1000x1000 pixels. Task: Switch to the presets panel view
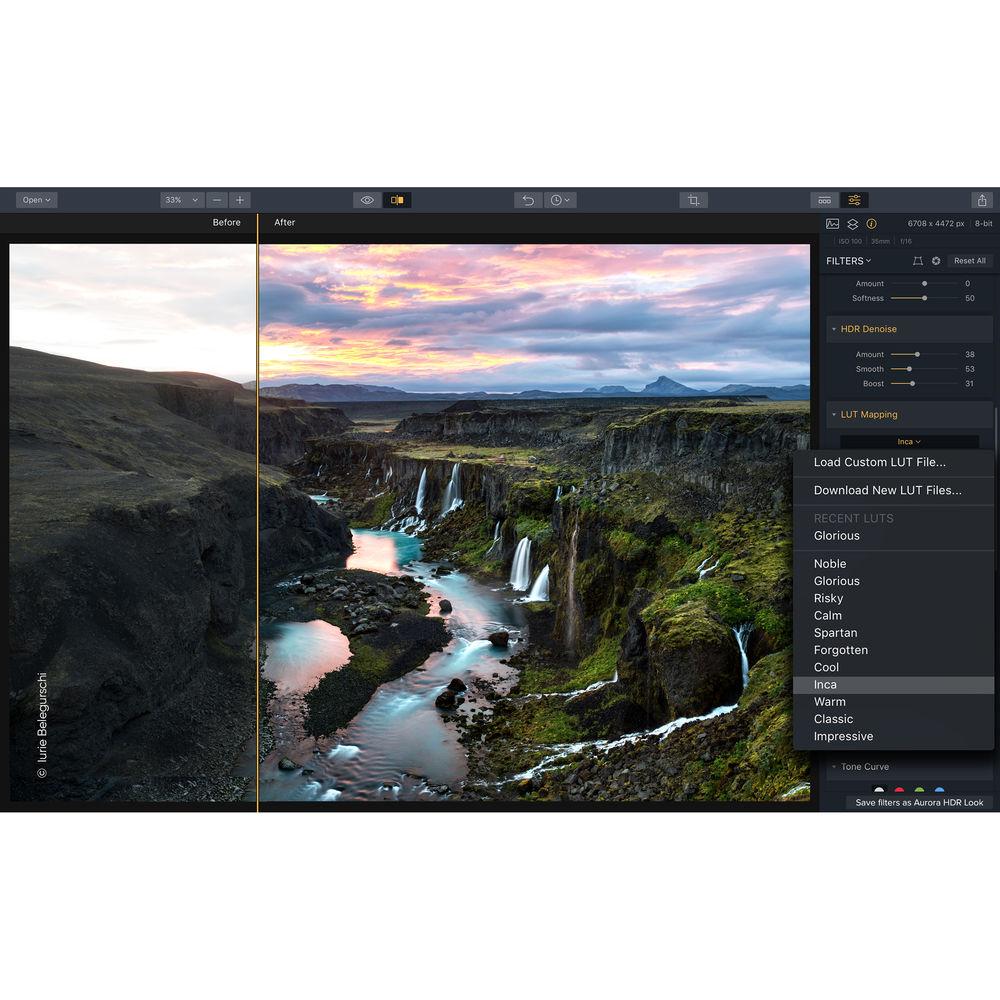click(823, 199)
